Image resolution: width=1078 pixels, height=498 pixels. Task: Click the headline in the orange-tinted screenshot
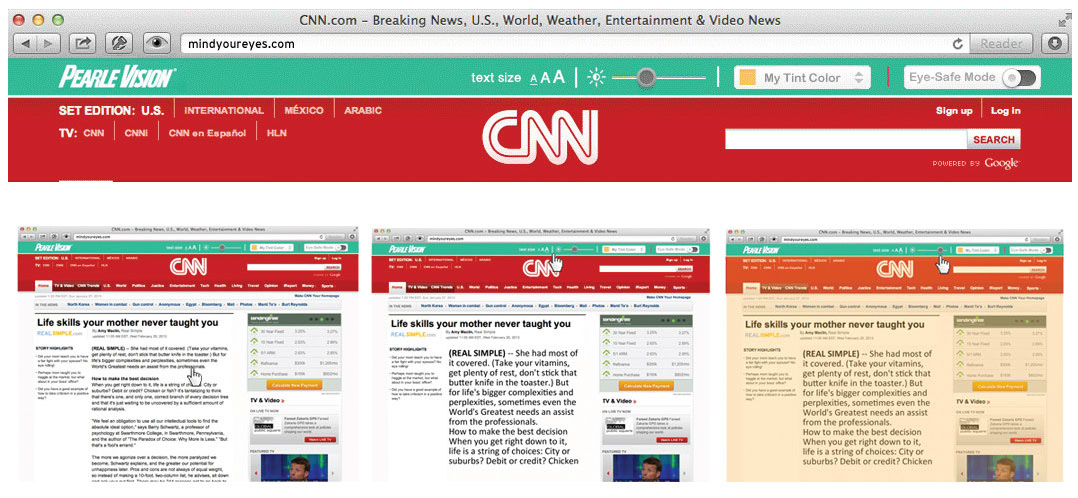click(x=835, y=324)
